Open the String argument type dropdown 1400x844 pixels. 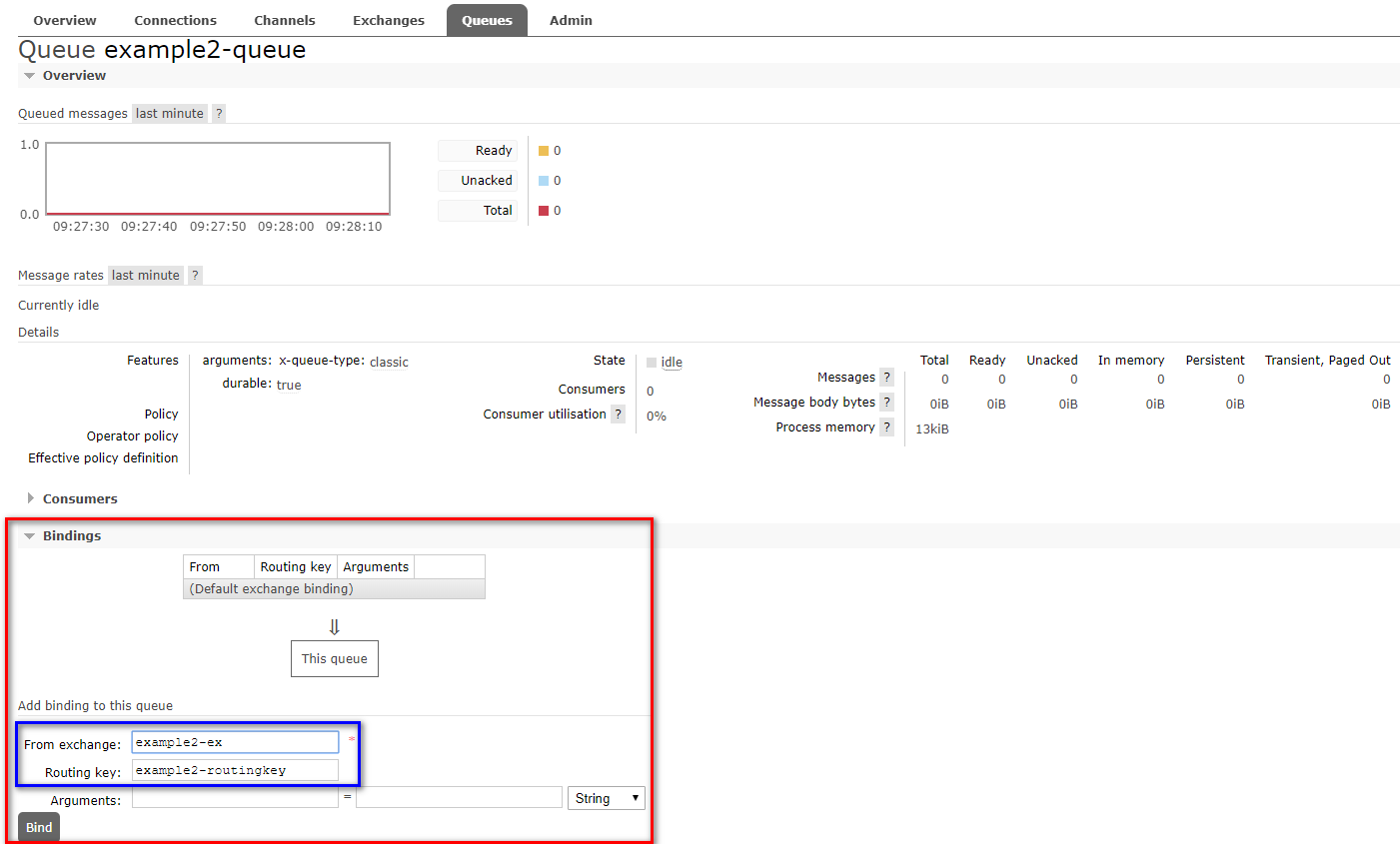(606, 798)
